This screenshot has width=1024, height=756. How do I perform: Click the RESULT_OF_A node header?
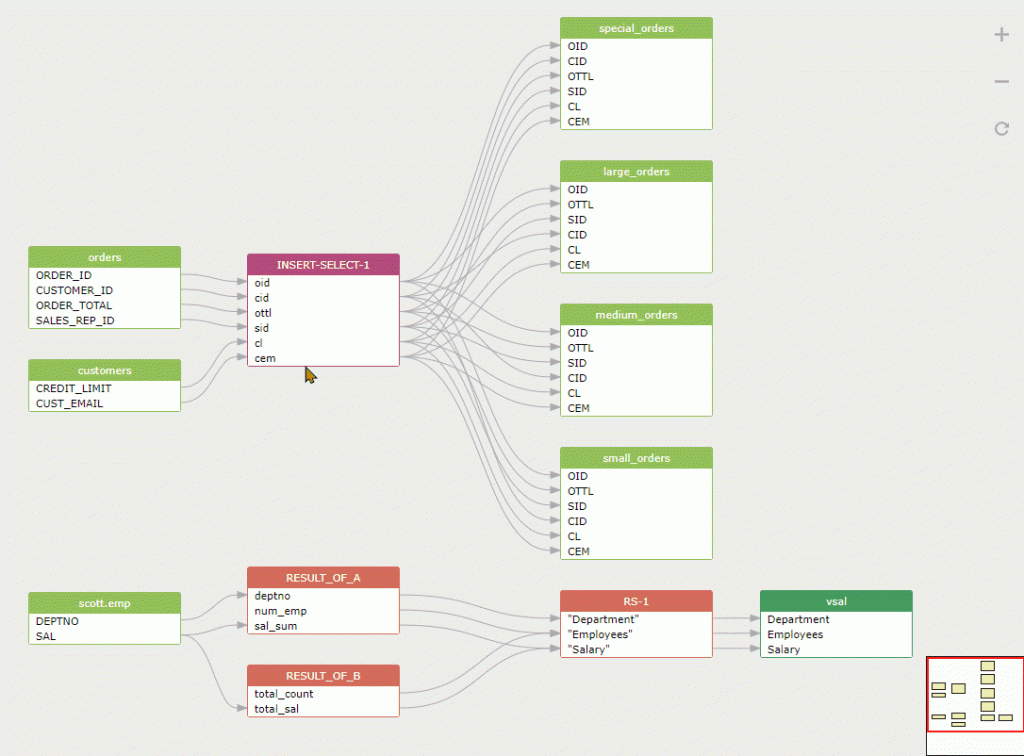(323, 577)
